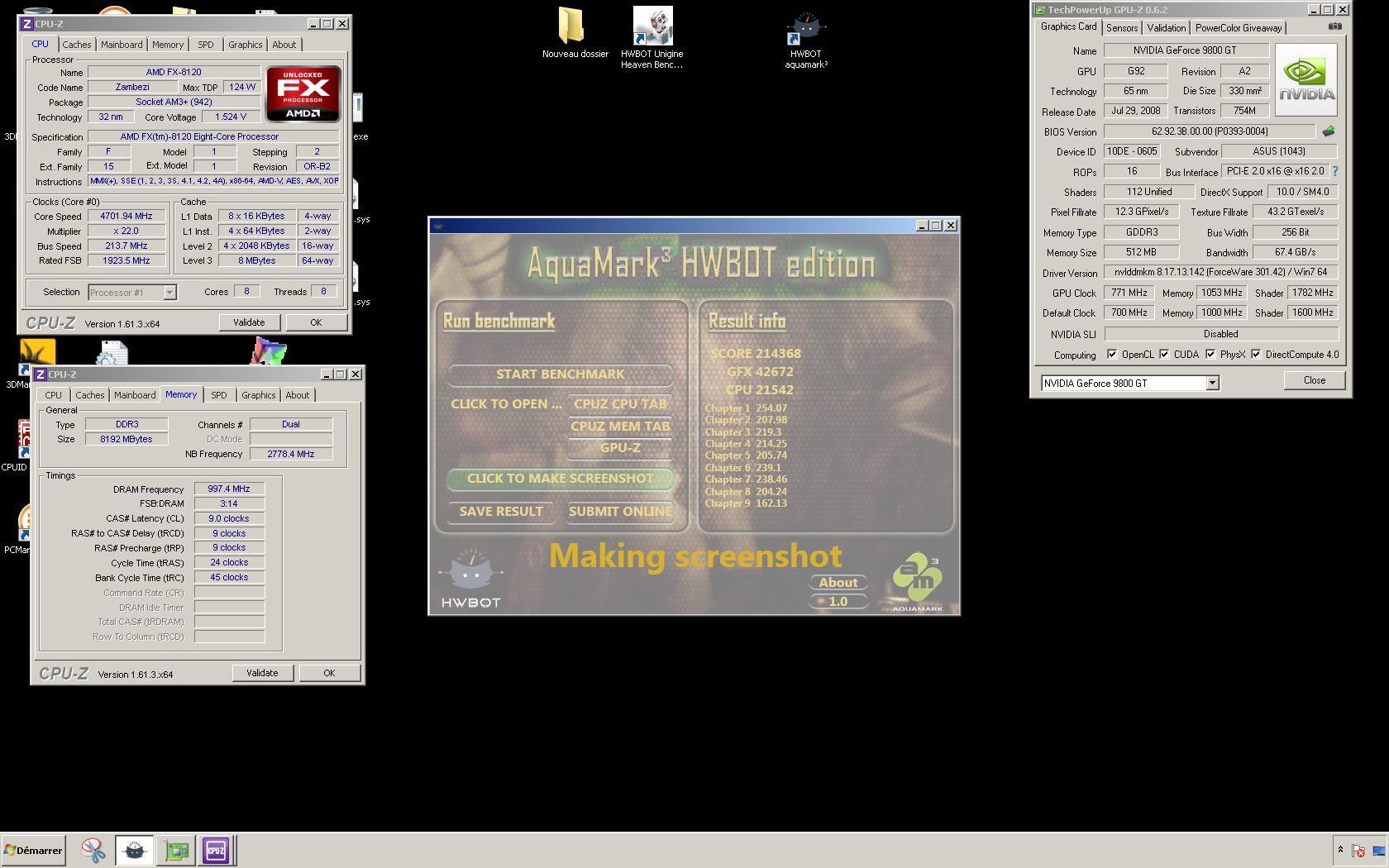Screen dimensions: 1389x868
Task: Expand hidden system tray icons arrow
Action: tap(1340, 850)
